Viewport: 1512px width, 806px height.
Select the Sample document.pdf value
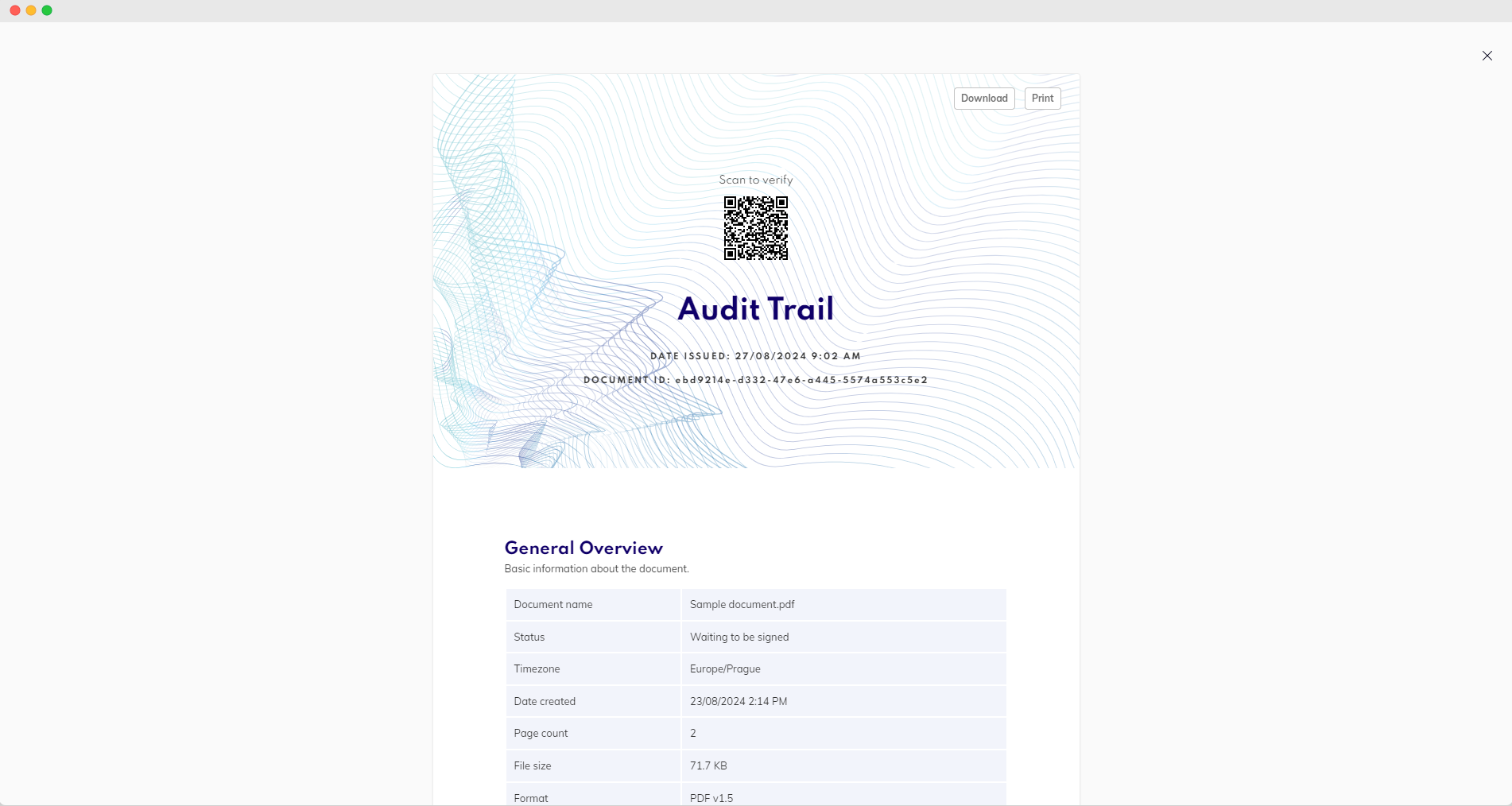coord(741,604)
